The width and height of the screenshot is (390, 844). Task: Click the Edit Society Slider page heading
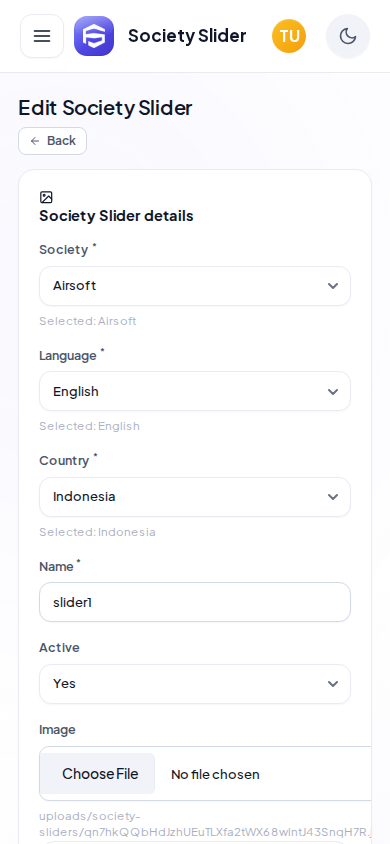tap(105, 108)
